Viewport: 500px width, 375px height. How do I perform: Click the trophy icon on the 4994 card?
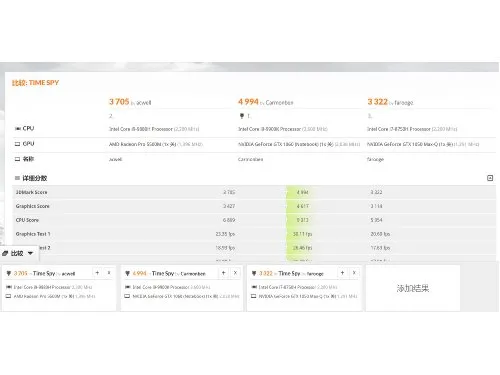point(127,273)
